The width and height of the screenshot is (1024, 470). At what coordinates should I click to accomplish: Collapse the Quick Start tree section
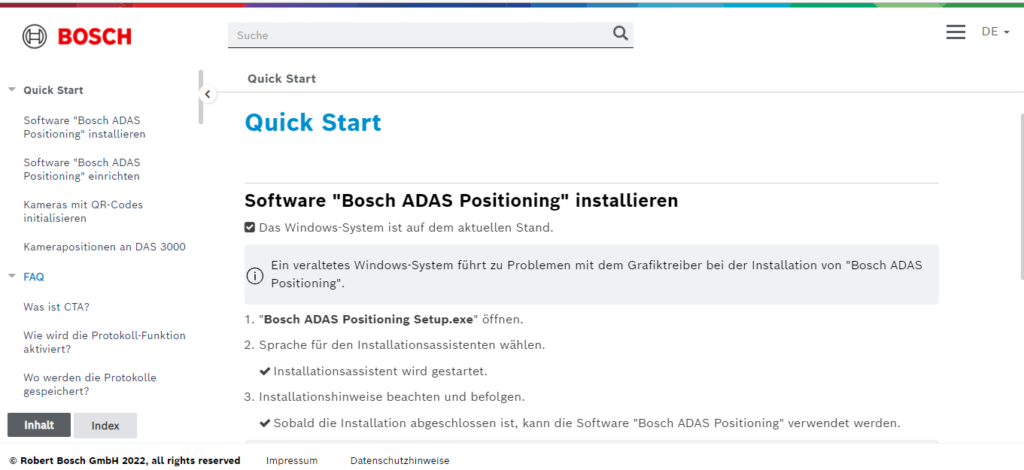click(12, 90)
